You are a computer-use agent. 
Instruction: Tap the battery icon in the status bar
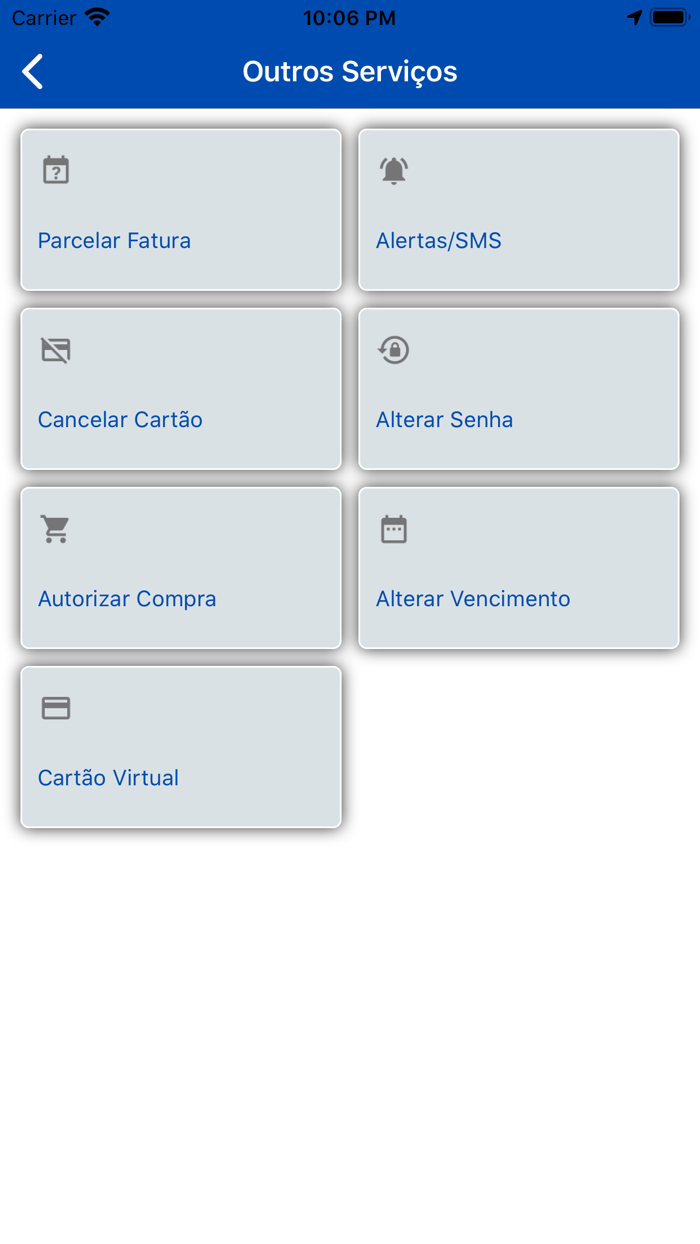click(x=666, y=15)
